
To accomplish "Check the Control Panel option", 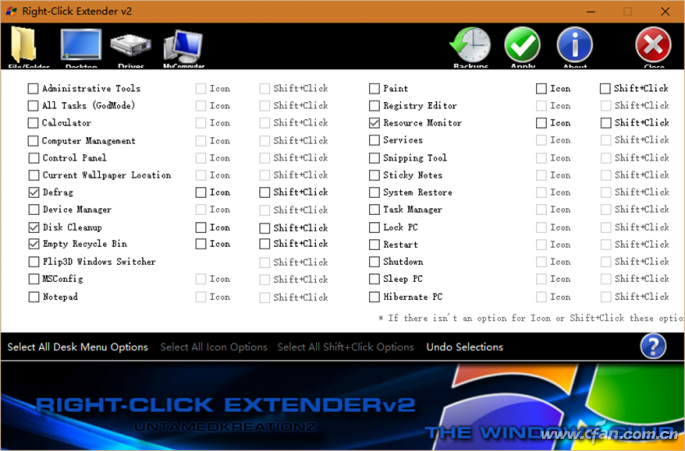I will tap(33, 158).
